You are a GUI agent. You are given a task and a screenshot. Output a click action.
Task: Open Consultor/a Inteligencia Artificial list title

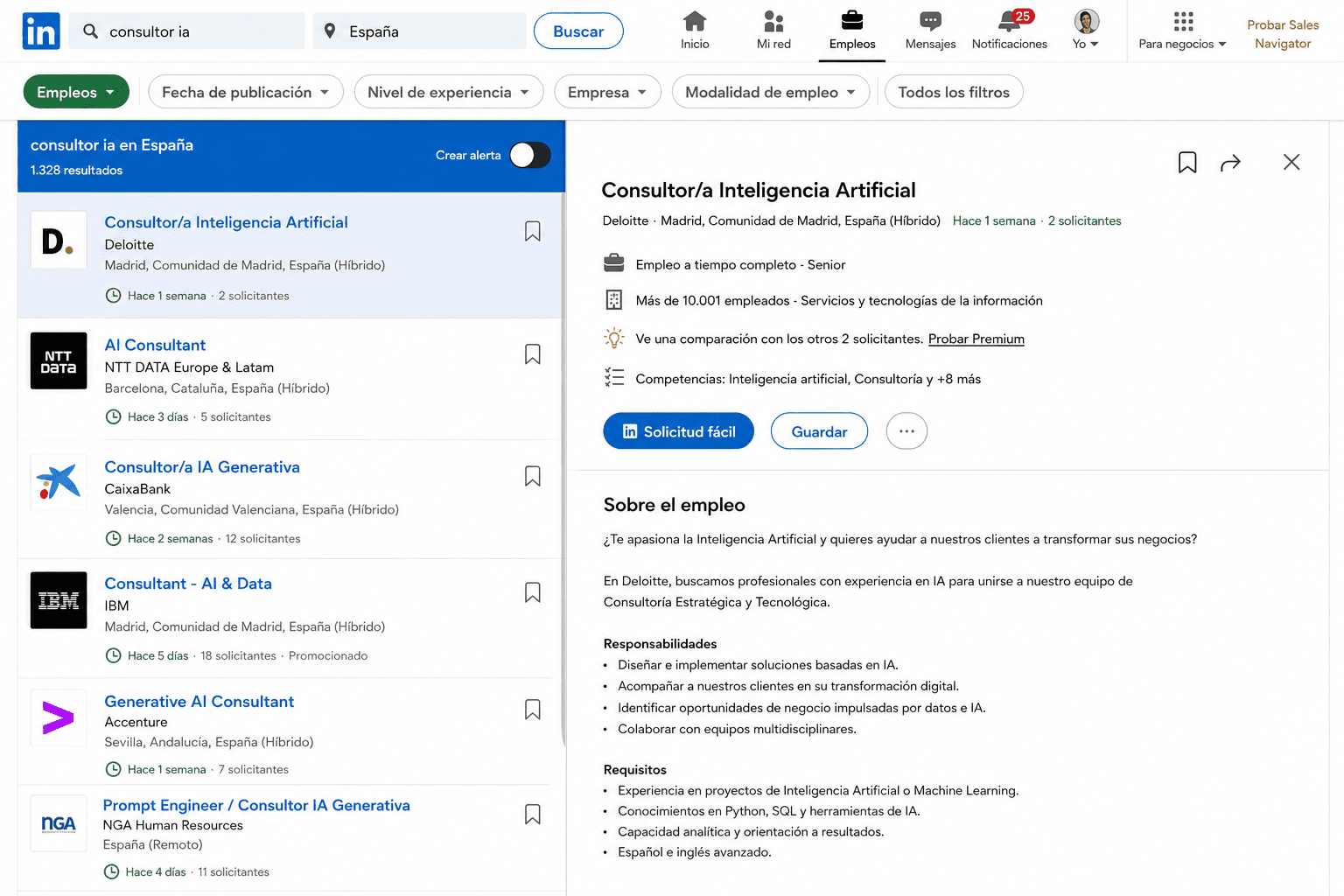click(x=226, y=222)
